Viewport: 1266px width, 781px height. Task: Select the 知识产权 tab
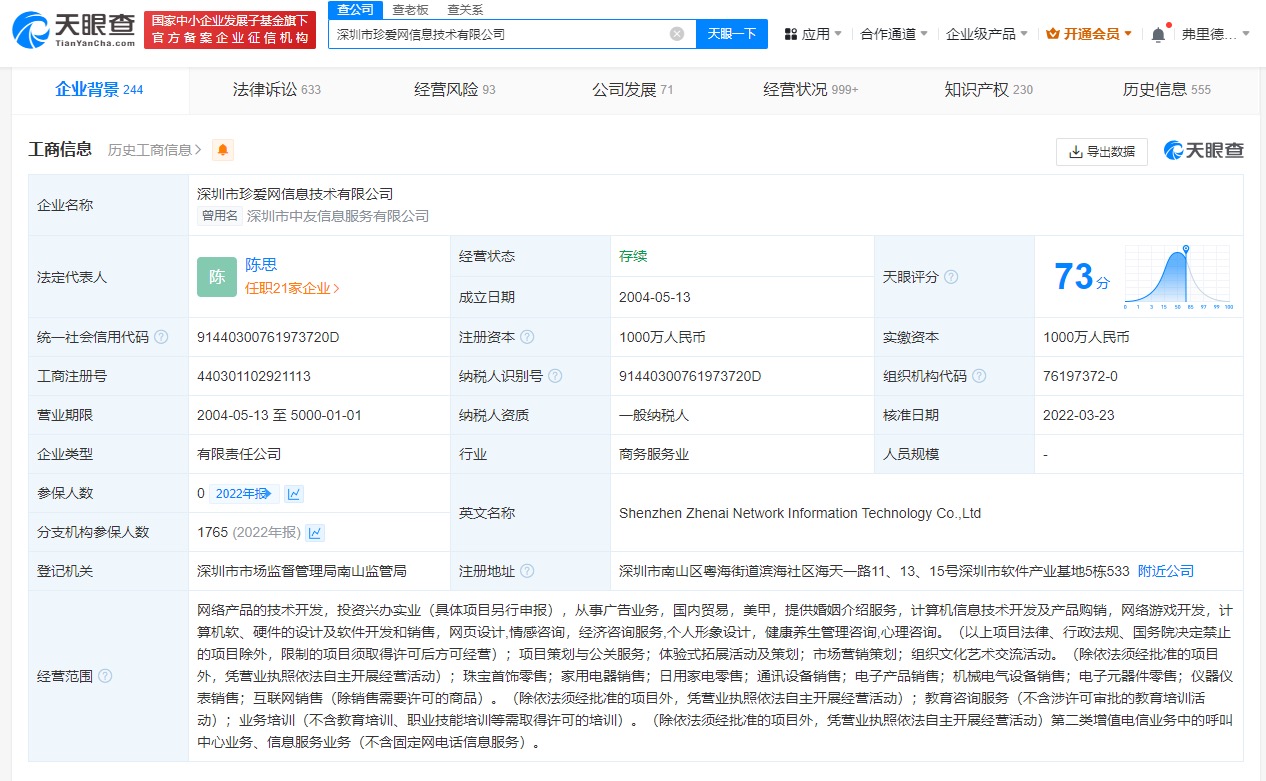click(x=989, y=89)
